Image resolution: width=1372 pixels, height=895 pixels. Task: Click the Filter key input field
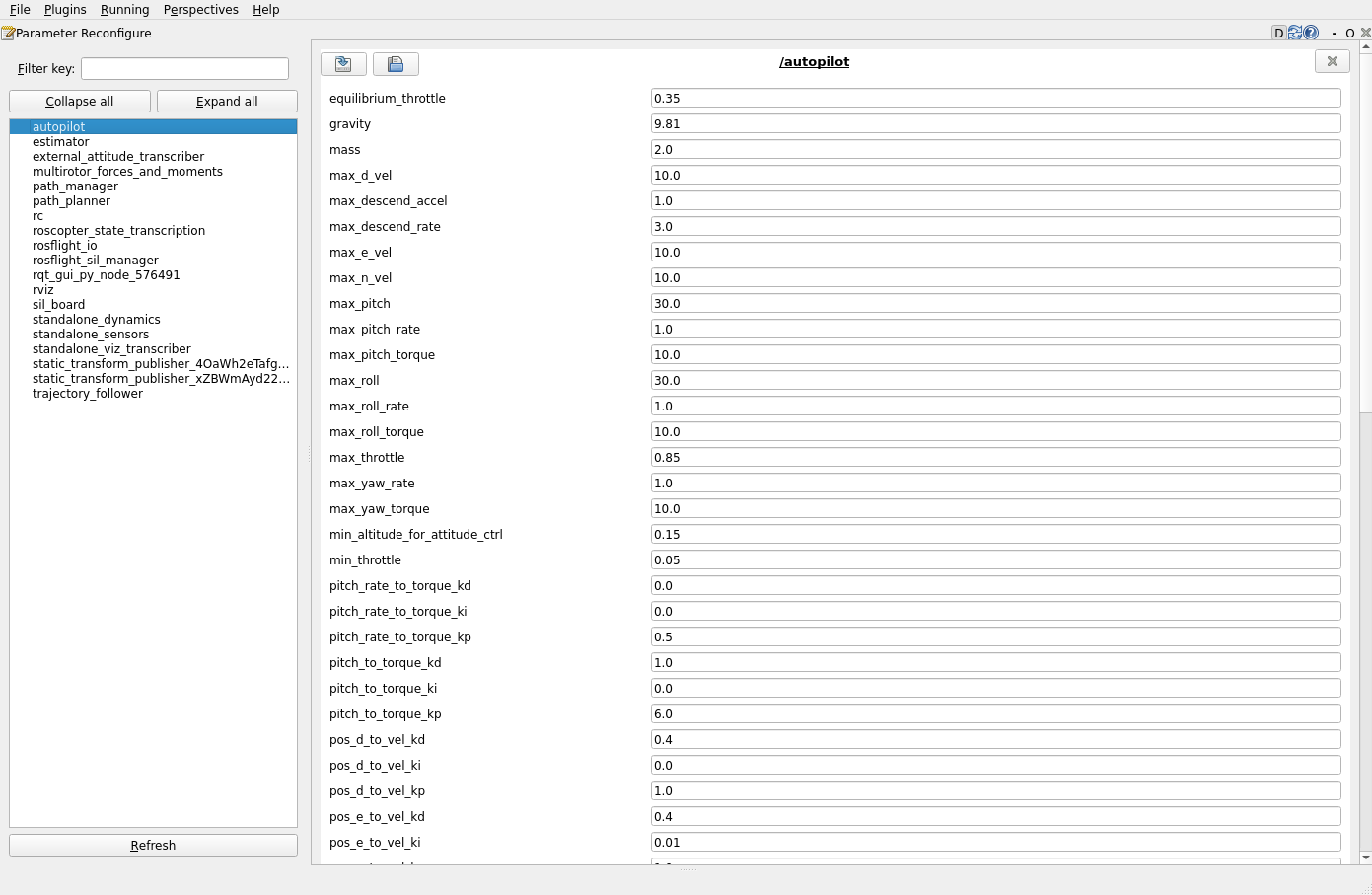pos(184,68)
